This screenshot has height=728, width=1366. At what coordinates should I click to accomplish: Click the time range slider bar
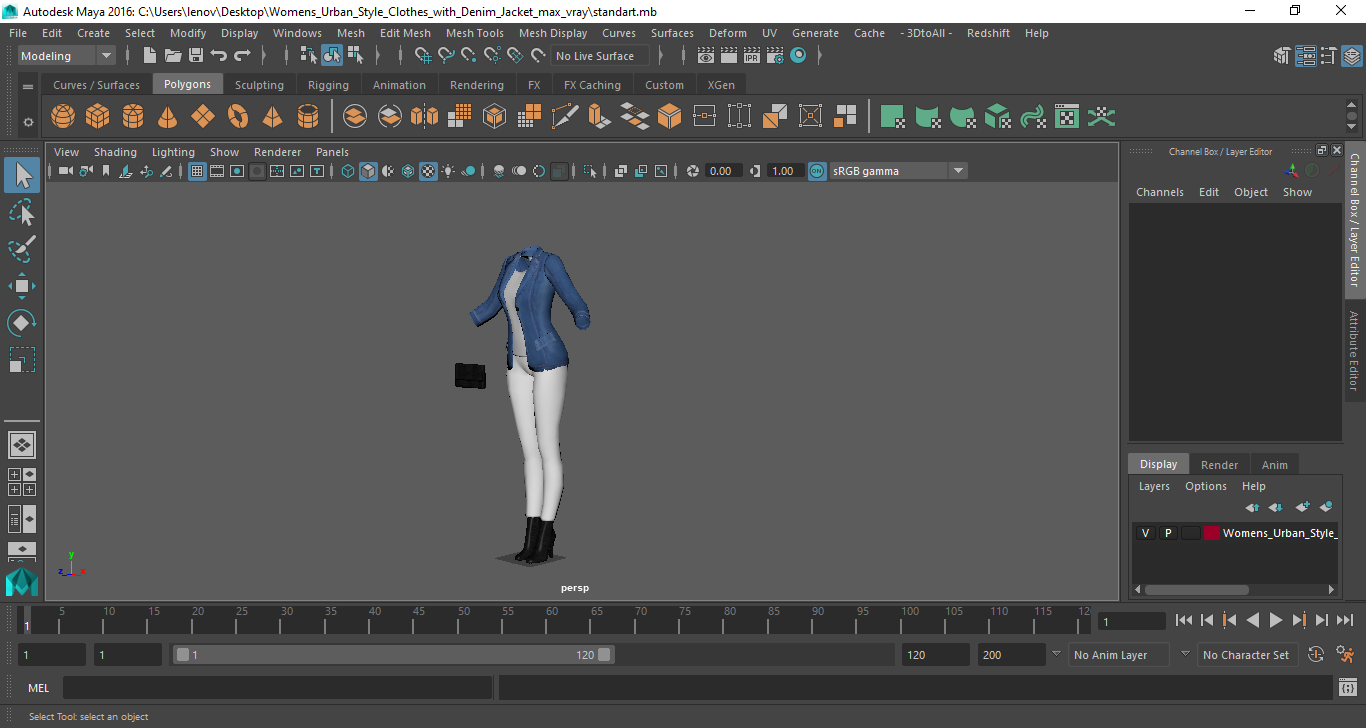394,655
